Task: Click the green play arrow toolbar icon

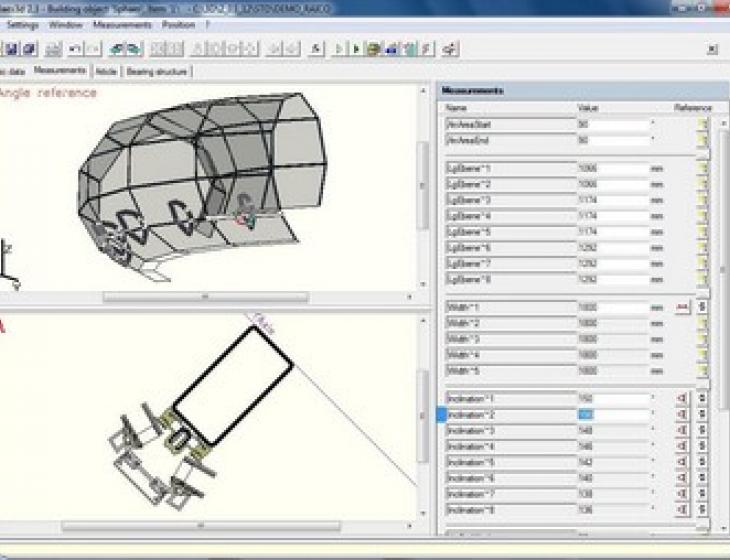Action: (x=356, y=48)
